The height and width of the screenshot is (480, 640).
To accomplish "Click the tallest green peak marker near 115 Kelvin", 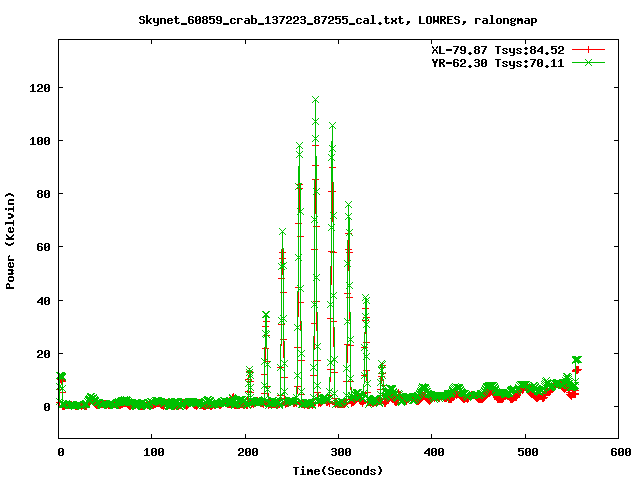I will tap(316, 100).
